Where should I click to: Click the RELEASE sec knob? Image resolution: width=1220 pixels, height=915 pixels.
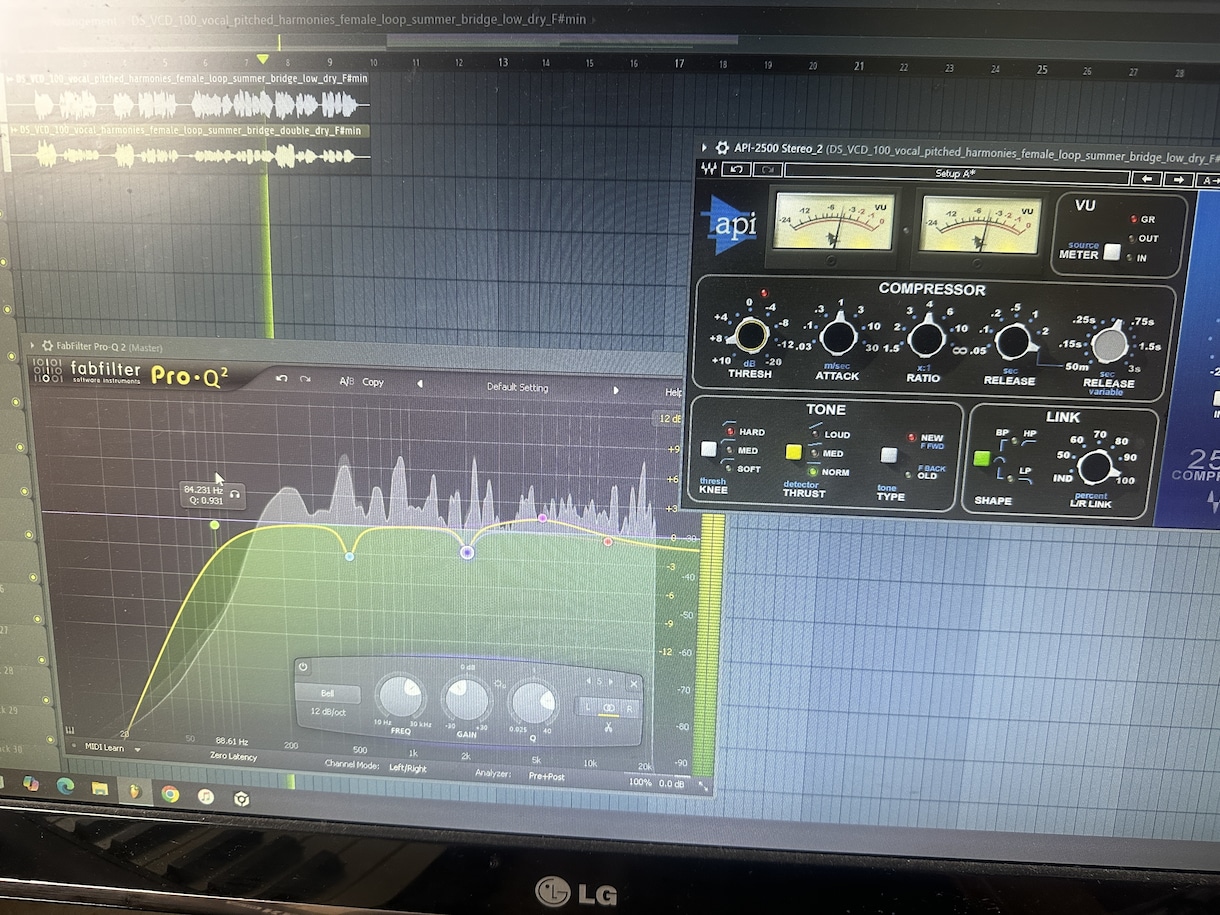[x=1014, y=342]
